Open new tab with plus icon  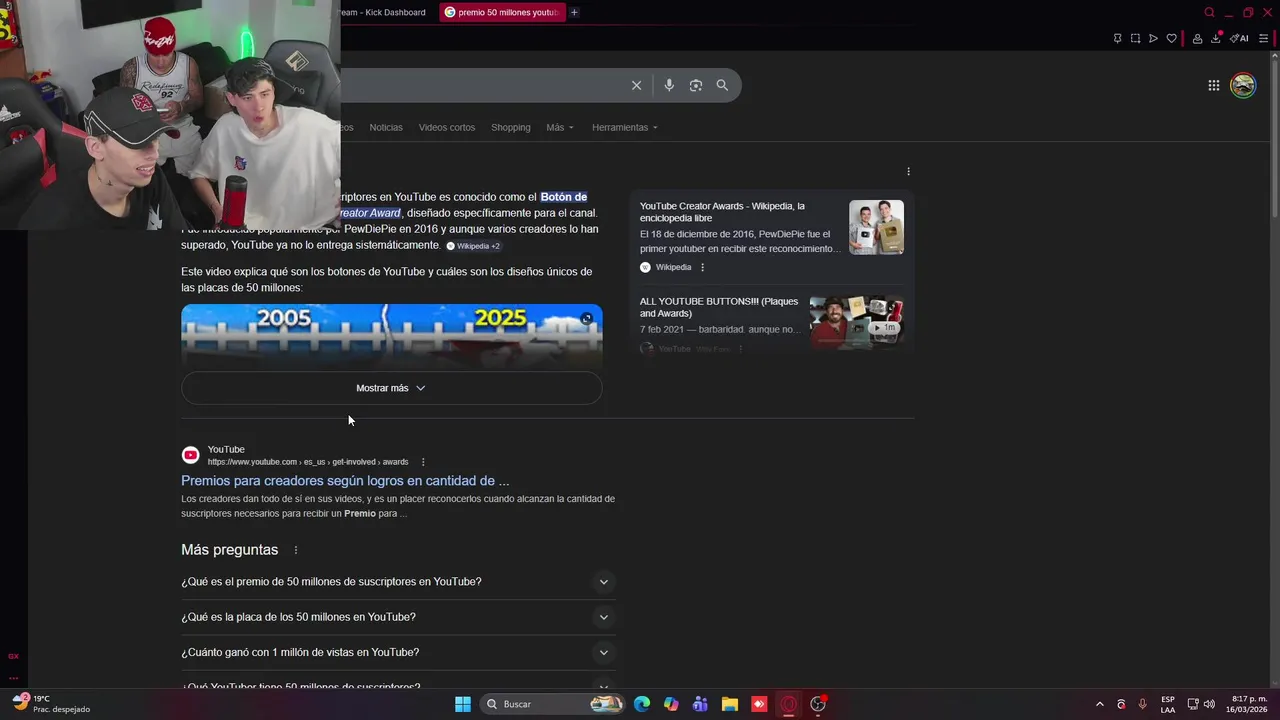[574, 12]
